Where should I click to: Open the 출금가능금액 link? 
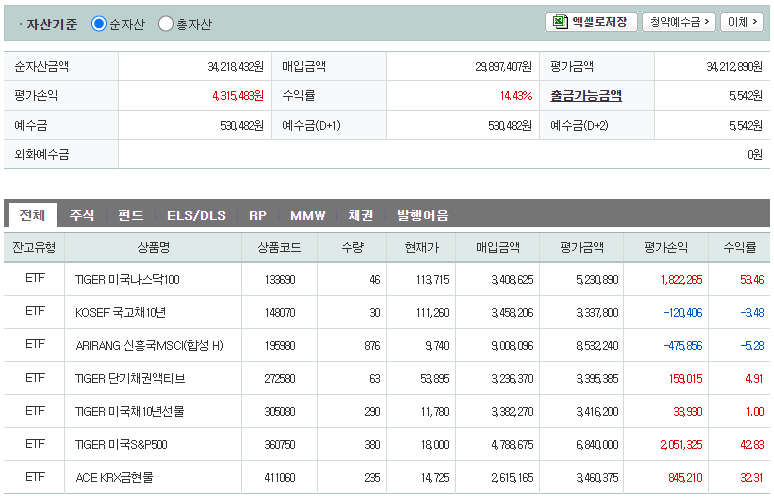point(586,95)
